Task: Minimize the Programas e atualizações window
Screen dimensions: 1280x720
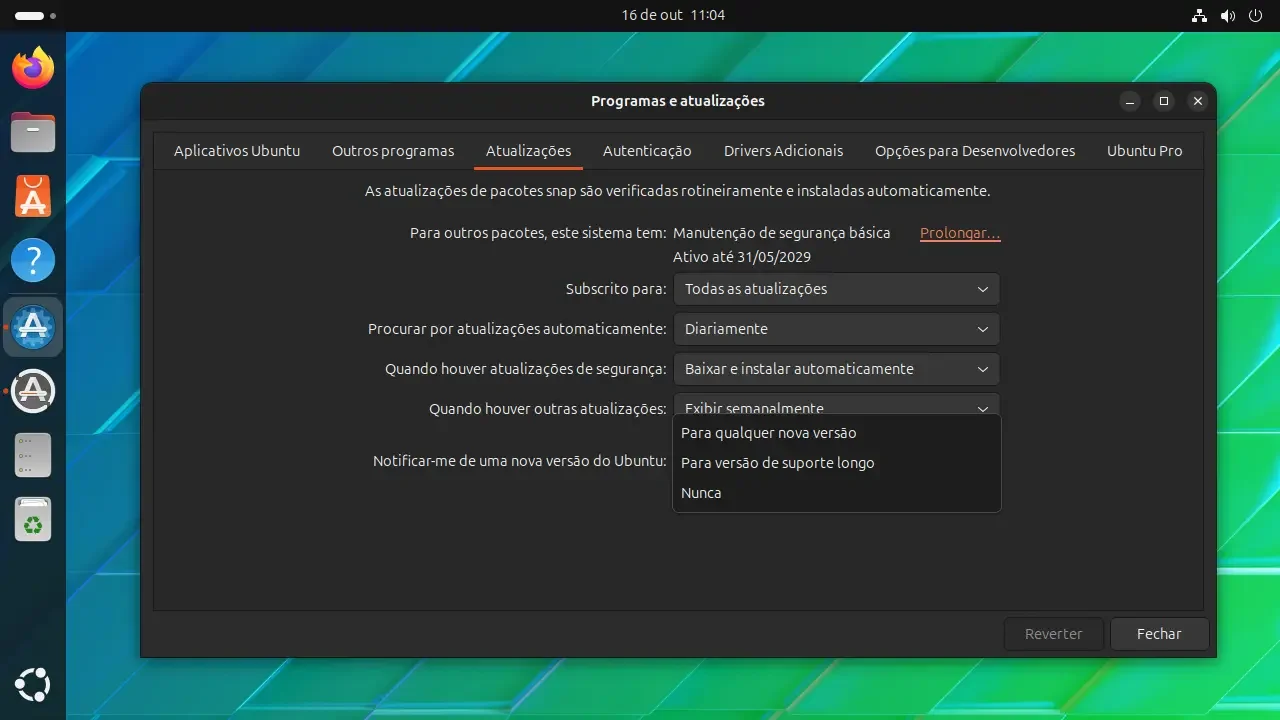Action: [1130, 101]
